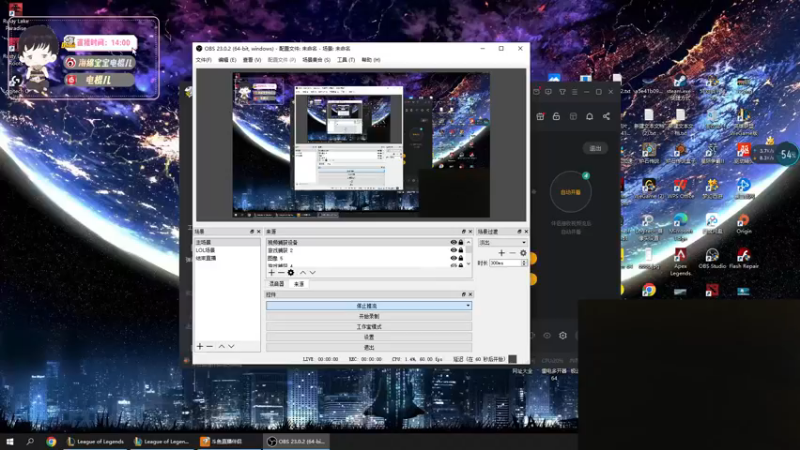This screenshot has height=450, width=800.
Task: Open the Apex Legends desktop shortcut
Action: pyautogui.click(x=680, y=262)
